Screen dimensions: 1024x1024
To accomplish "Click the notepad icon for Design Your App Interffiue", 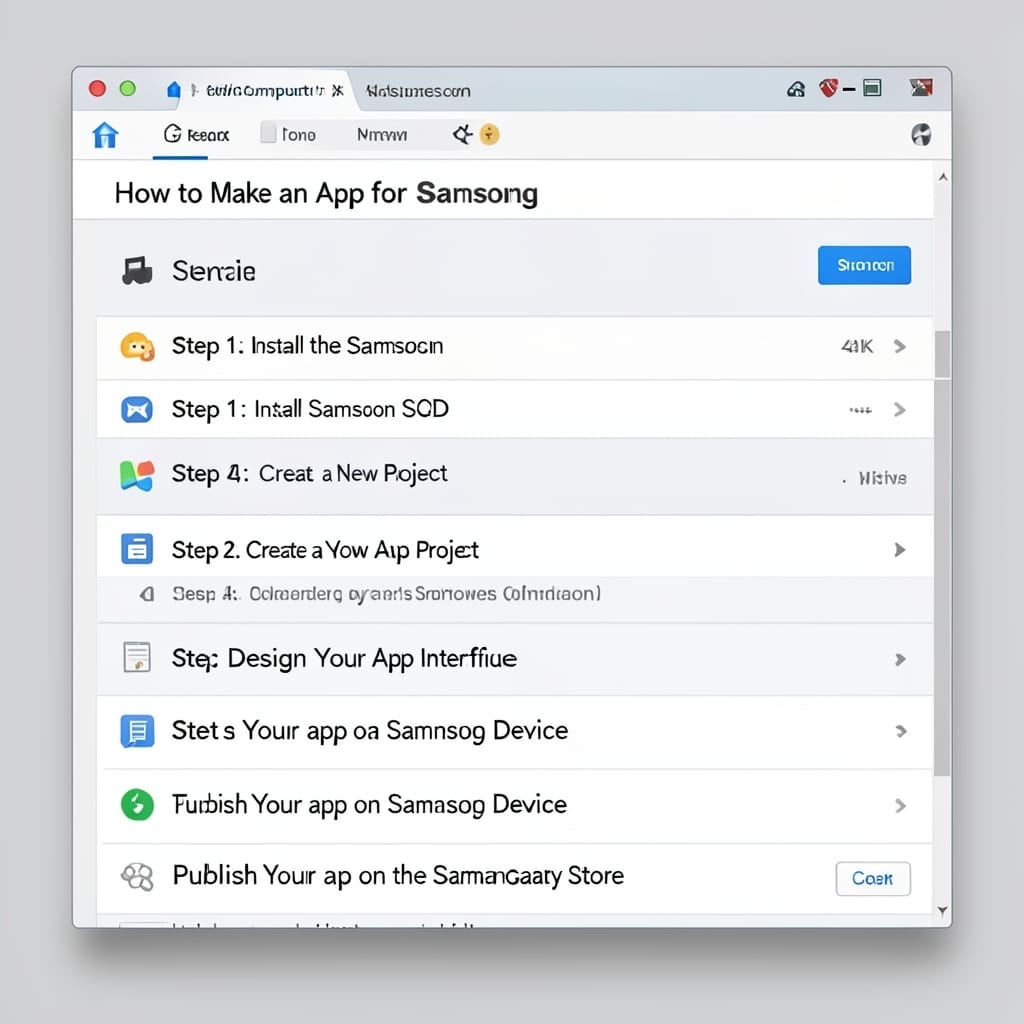I will pos(137,657).
